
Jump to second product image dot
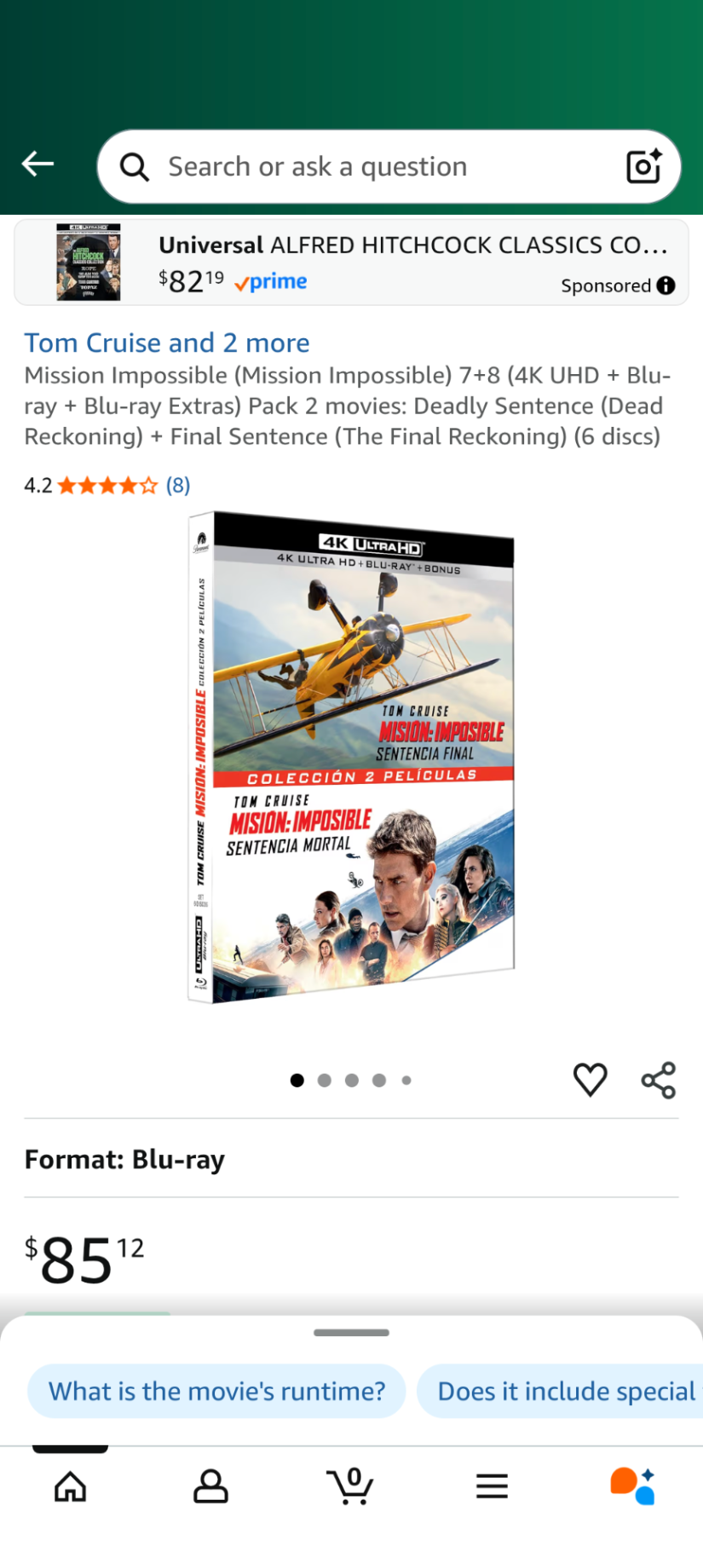325,1081
